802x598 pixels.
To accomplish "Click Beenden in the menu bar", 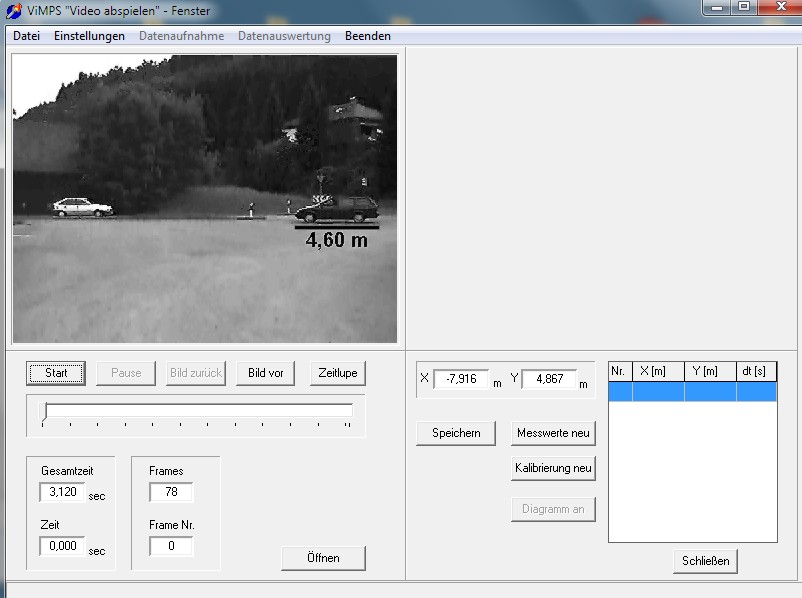I will point(367,36).
